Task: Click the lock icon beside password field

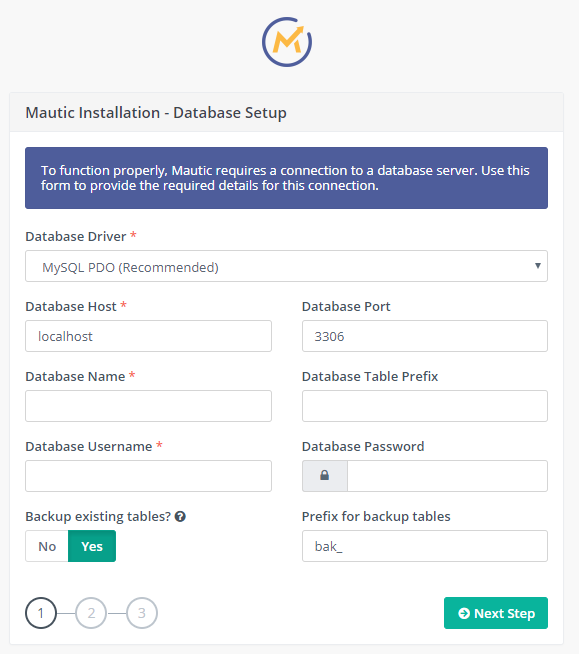Action: pos(325,475)
